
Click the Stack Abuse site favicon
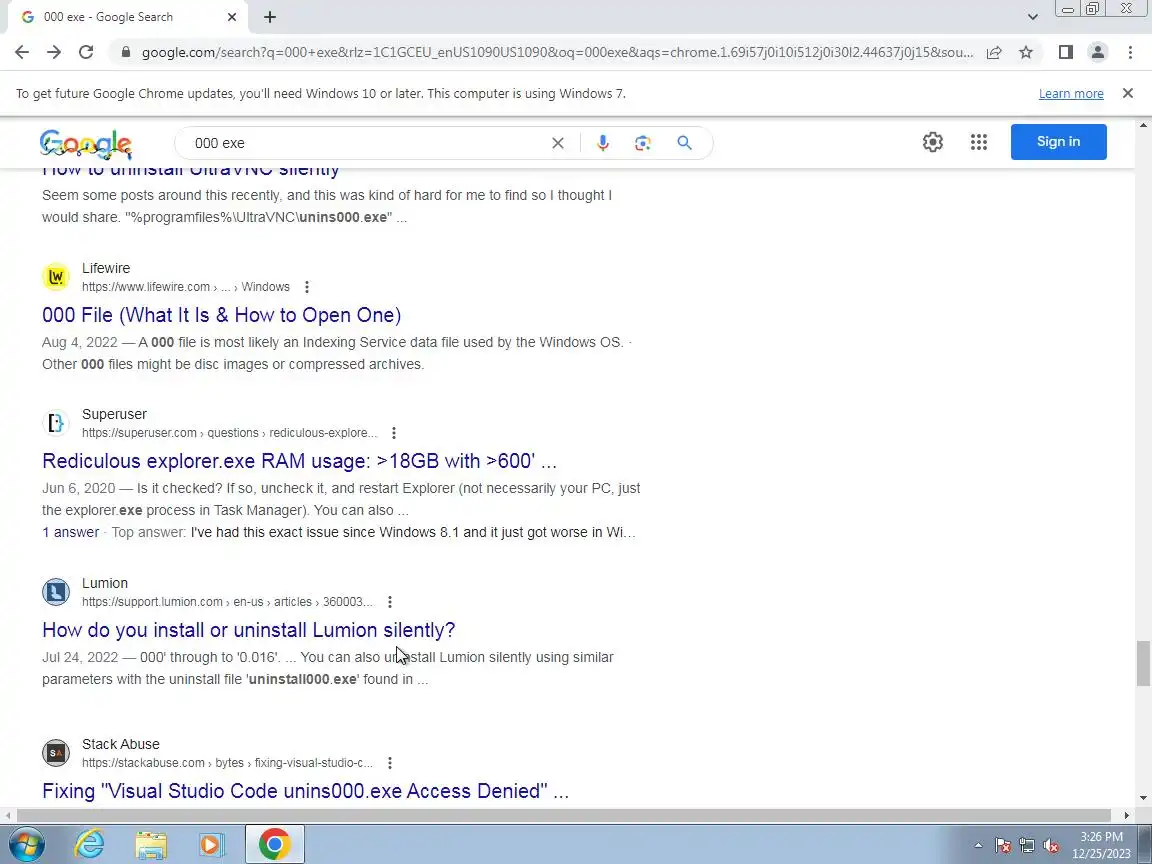click(x=56, y=753)
